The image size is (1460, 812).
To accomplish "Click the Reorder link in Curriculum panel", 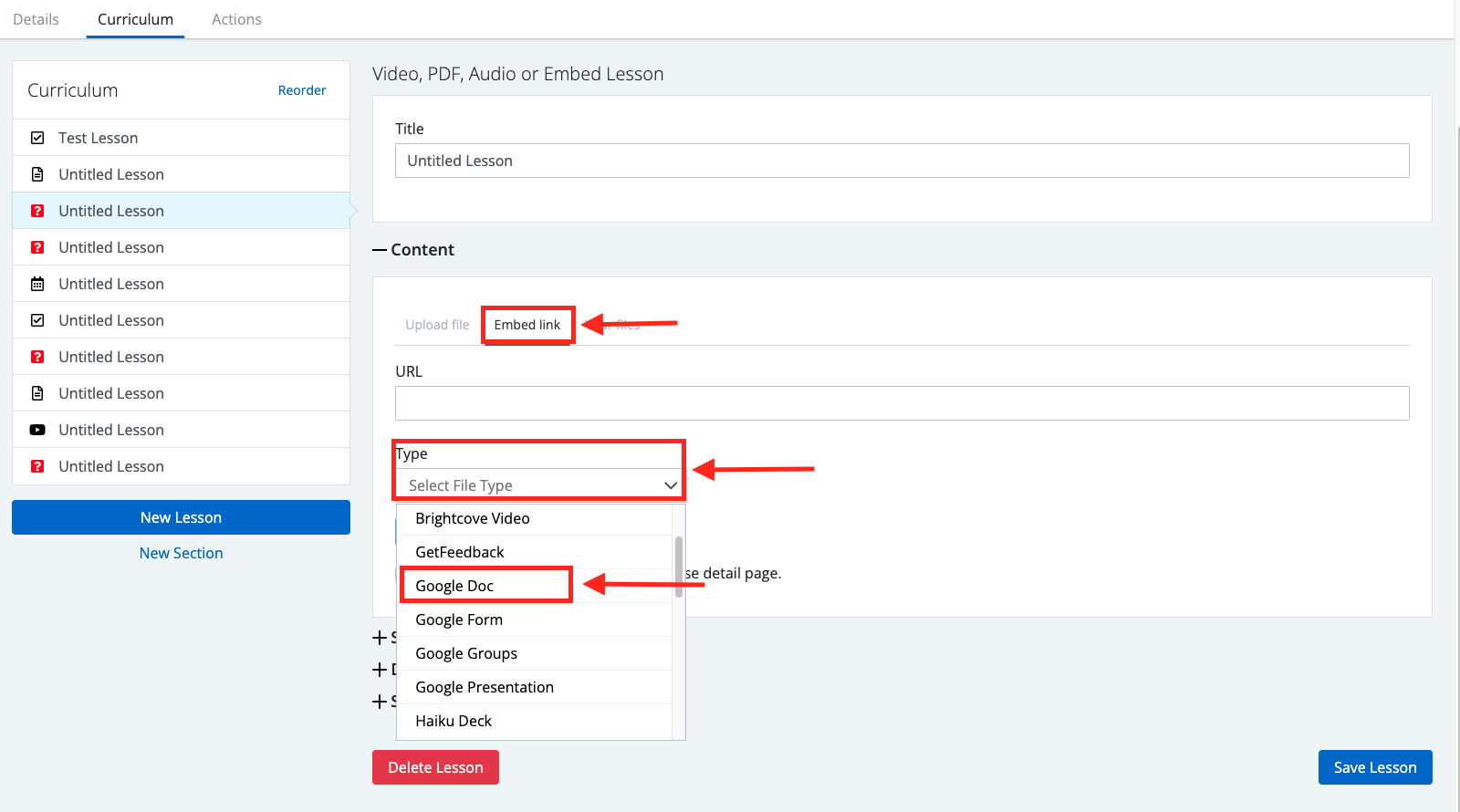I will pyautogui.click(x=302, y=90).
